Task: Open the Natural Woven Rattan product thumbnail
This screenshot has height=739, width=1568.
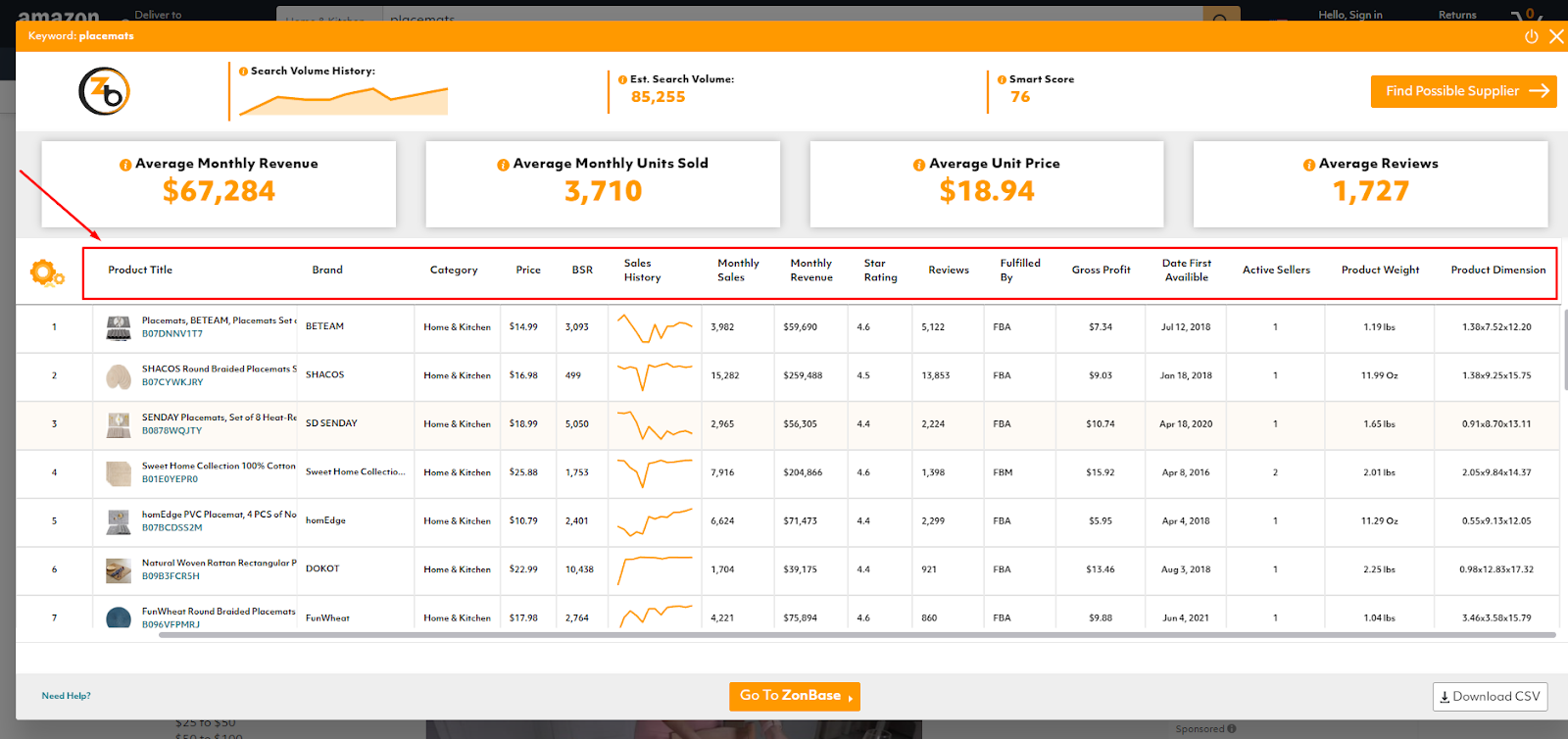Action: pos(119,570)
